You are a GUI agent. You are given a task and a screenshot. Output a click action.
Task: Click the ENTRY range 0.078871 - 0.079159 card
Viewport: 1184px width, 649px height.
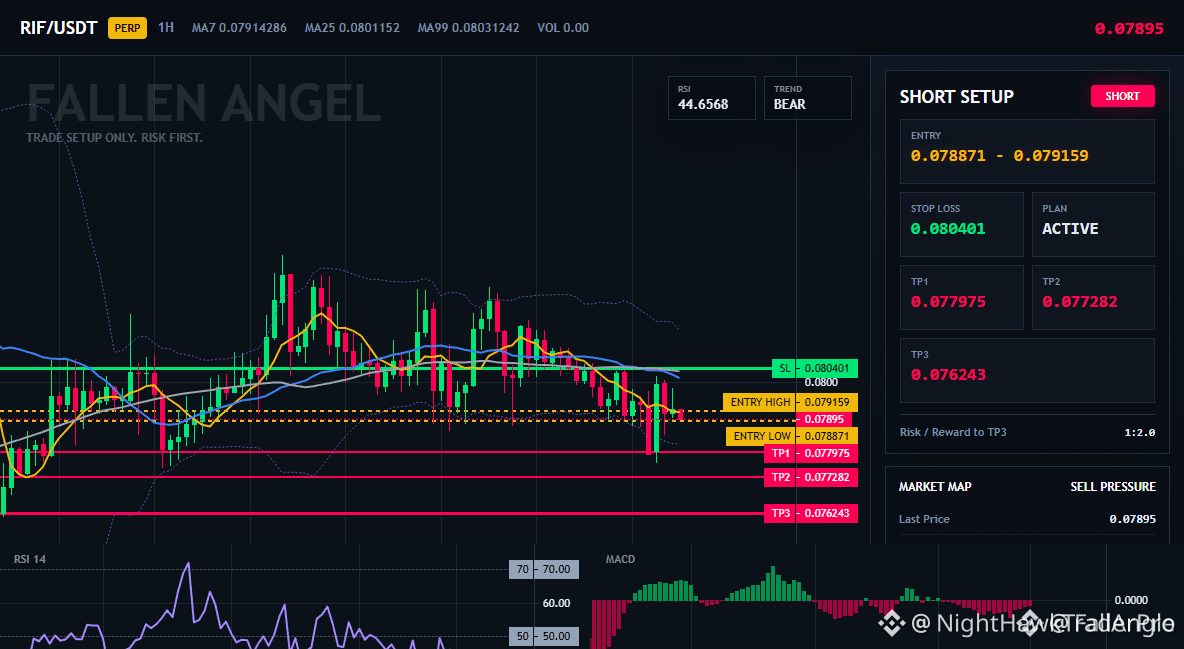(x=1027, y=151)
